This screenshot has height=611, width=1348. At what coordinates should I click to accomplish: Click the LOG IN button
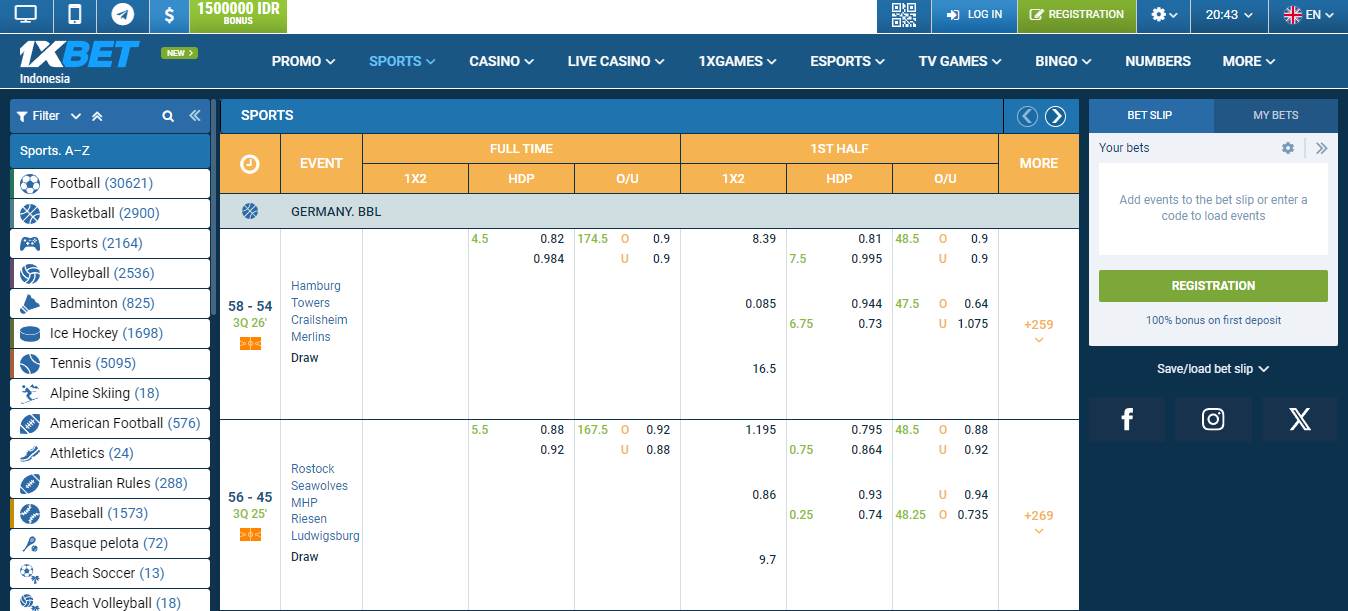pos(974,15)
